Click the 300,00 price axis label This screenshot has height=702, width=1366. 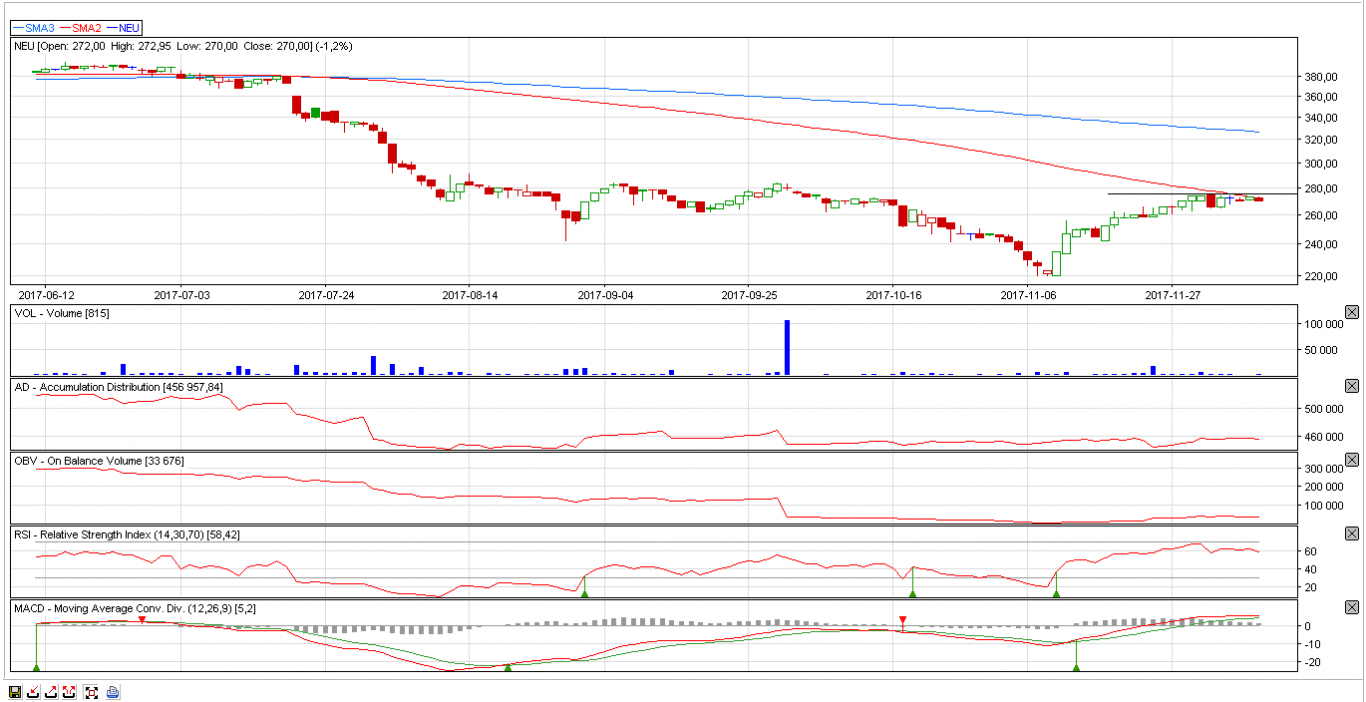[1321, 164]
